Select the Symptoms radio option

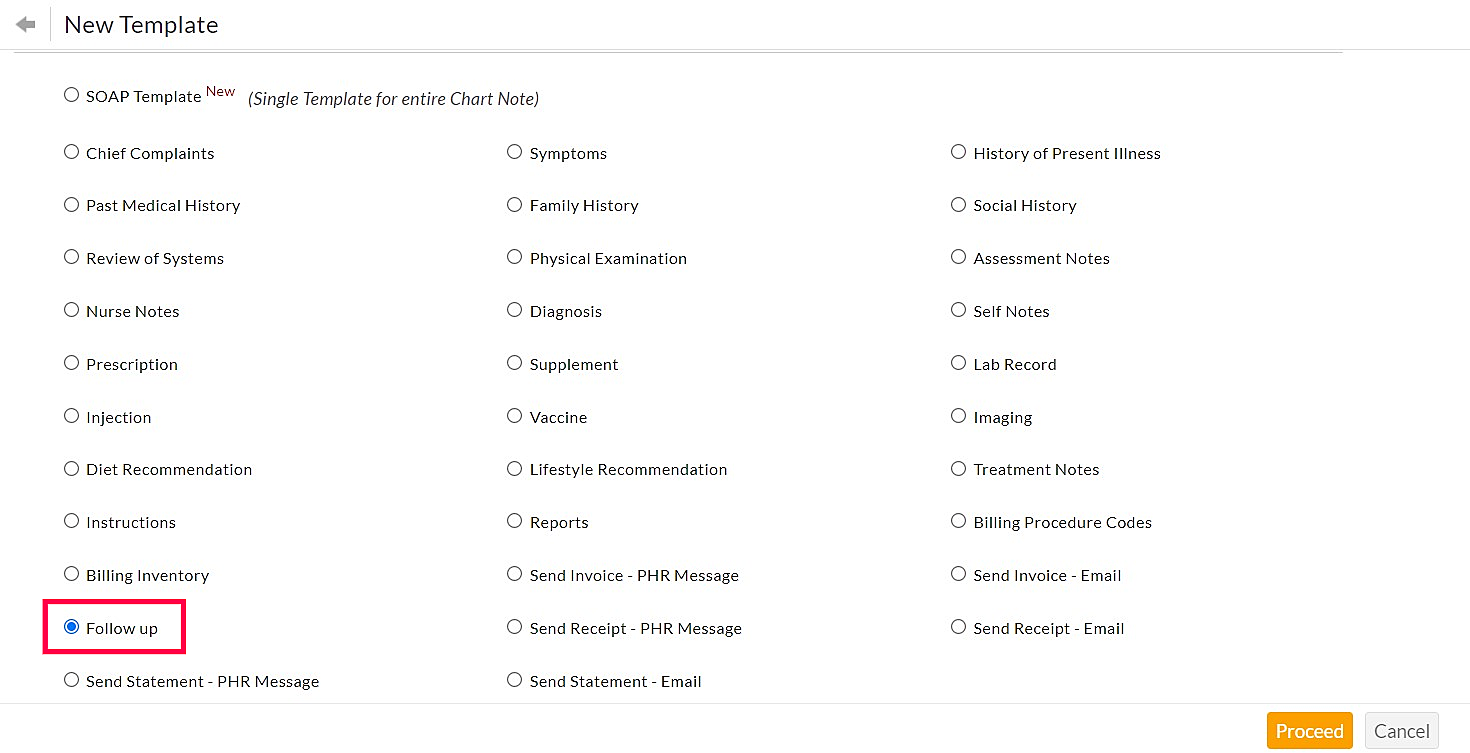pyautogui.click(x=514, y=152)
